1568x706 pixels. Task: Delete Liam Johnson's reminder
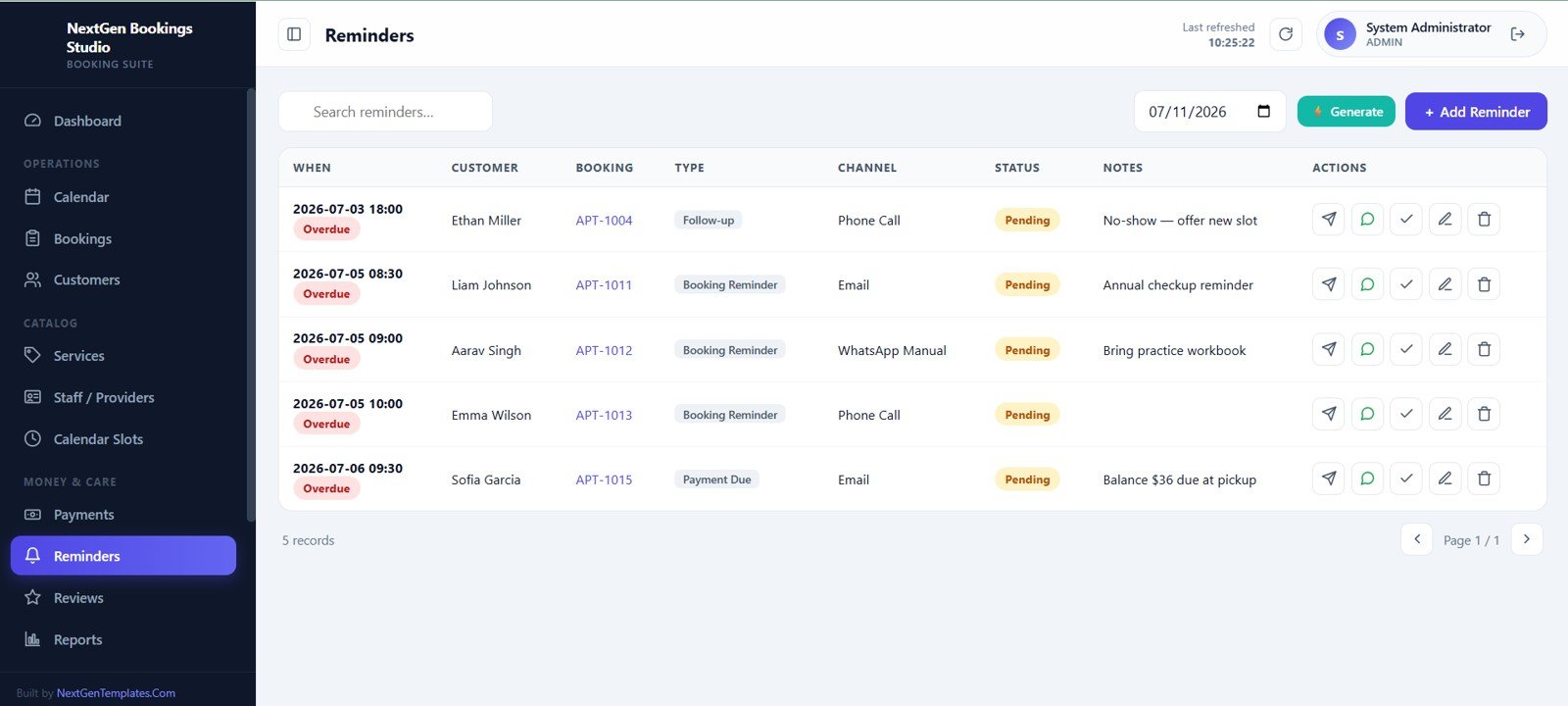pos(1484,284)
